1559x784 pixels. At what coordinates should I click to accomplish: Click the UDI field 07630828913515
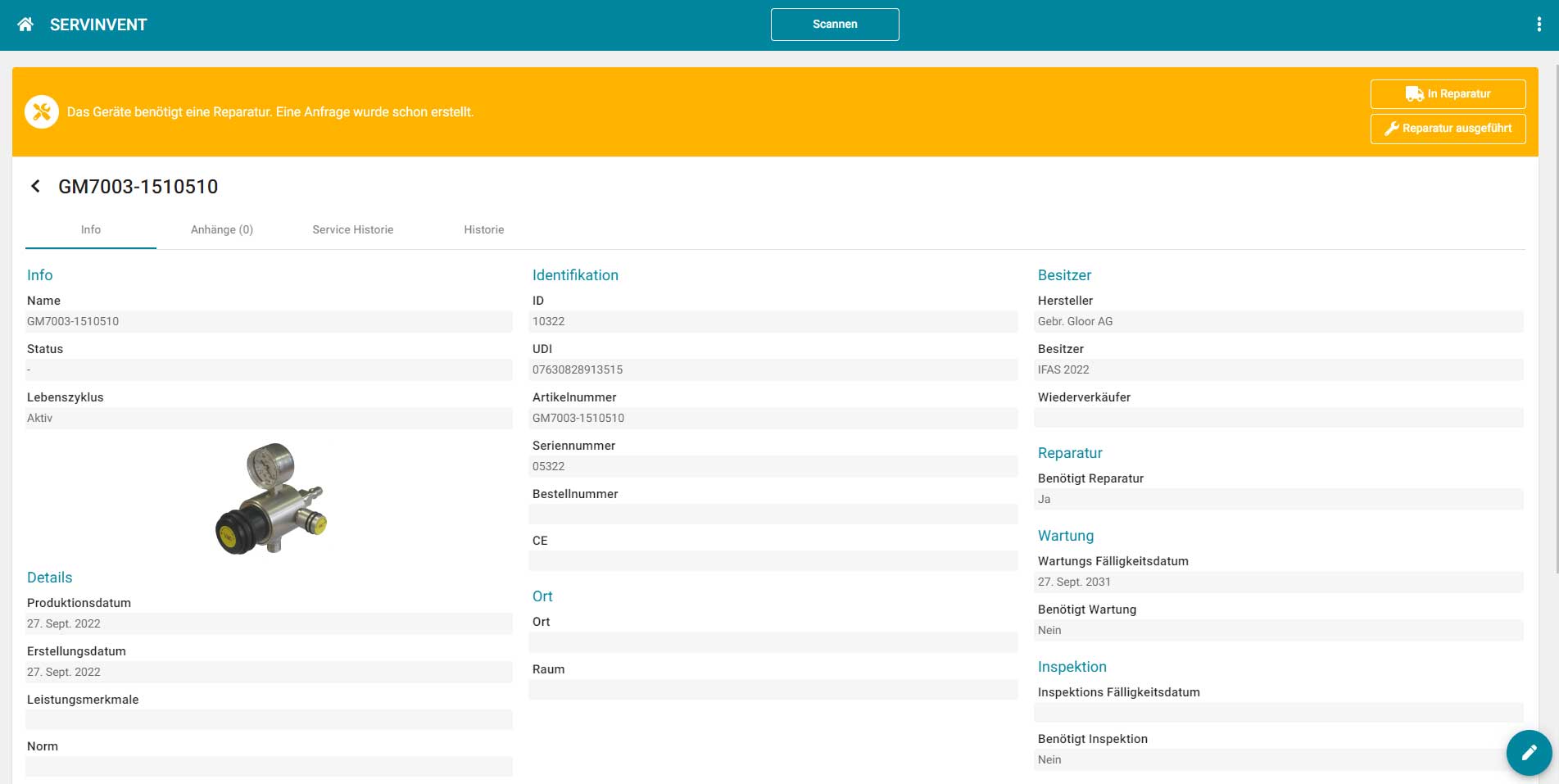pyautogui.click(x=773, y=370)
